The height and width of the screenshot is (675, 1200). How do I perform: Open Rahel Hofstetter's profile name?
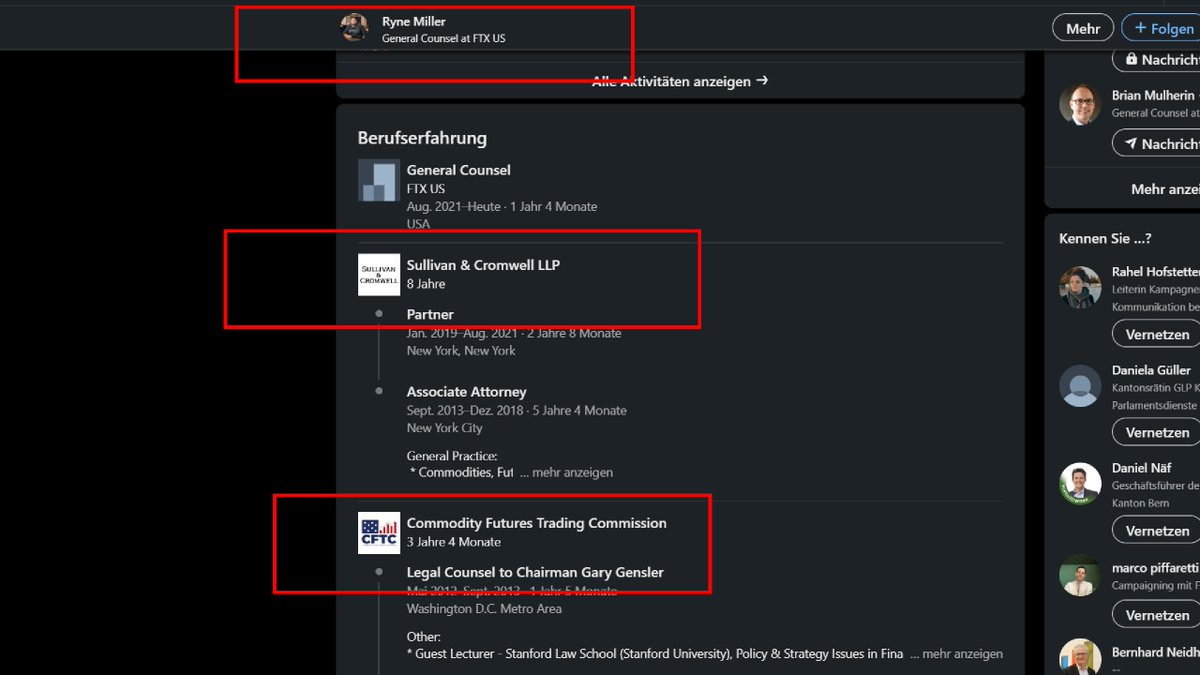pos(1155,272)
